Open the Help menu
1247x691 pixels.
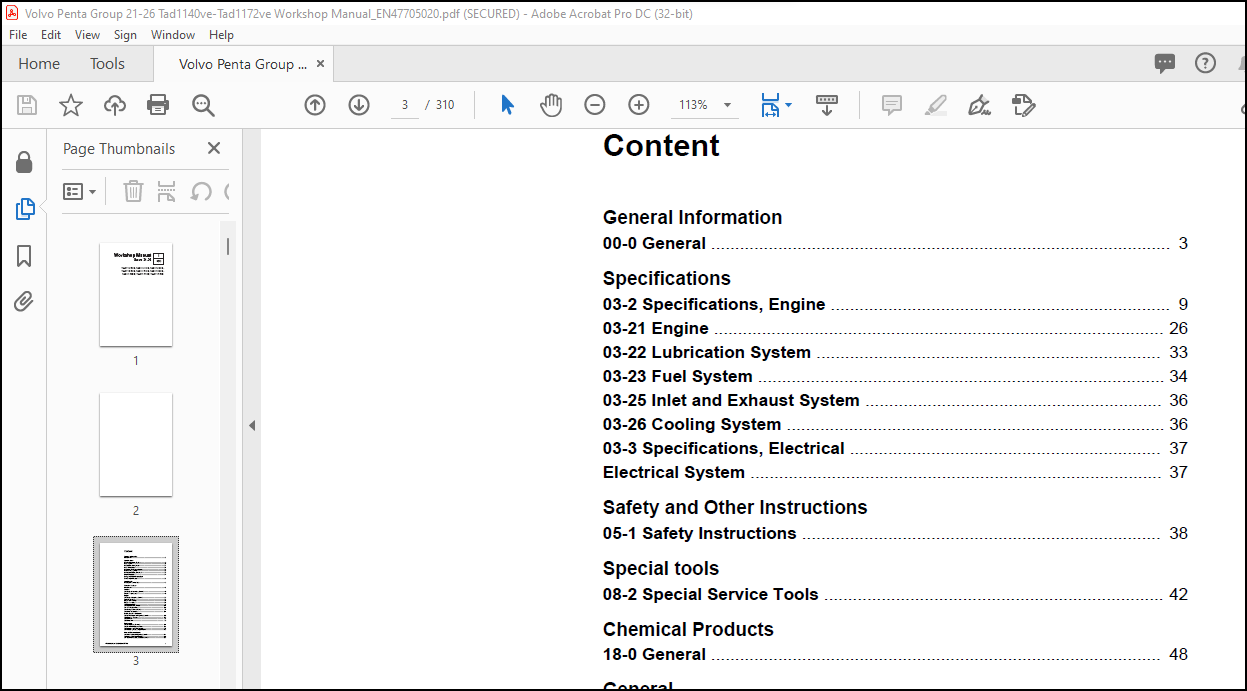[221, 34]
